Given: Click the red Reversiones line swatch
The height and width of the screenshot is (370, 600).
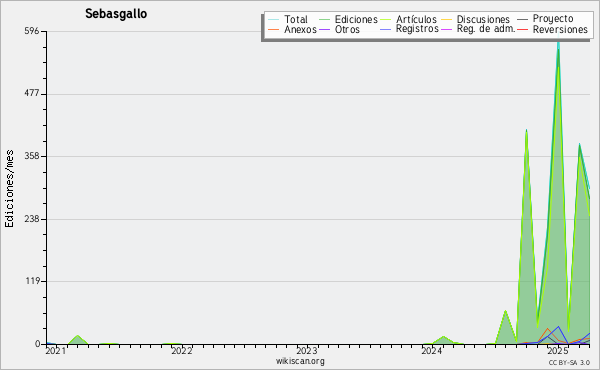Looking at the screenshot, I should (522, 29).
